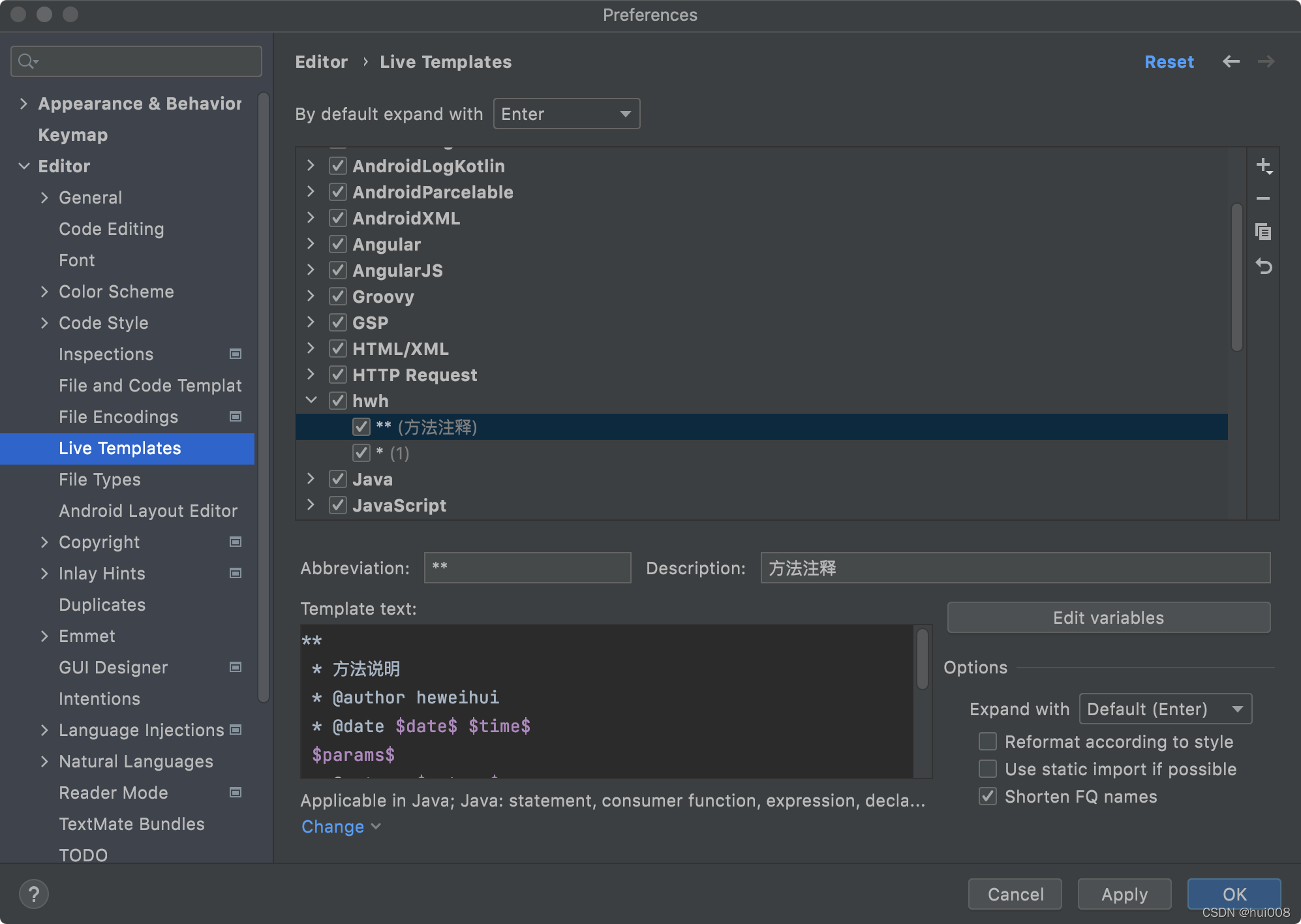Expand Appearance & Behavior in sidebar
This screenshot has height=924, width=1301.
click(x=23, y=103)
